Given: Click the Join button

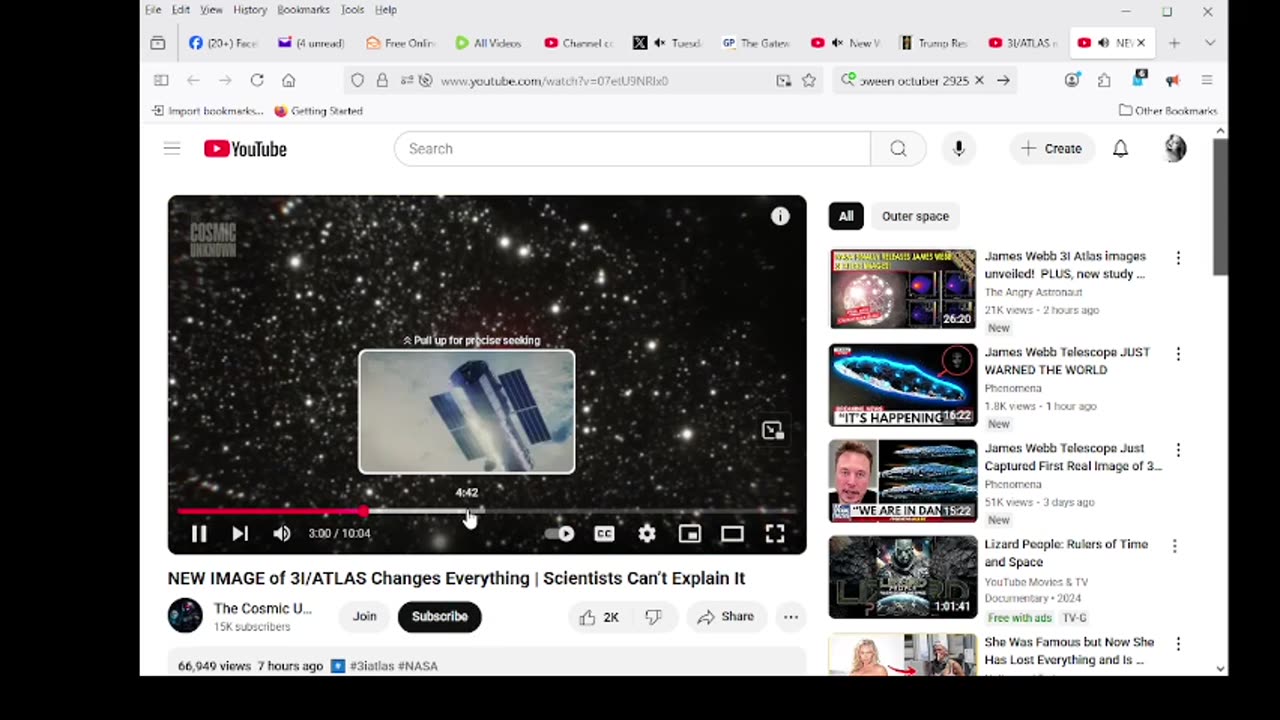Looking at the screenshot, I should pos(364,617).
